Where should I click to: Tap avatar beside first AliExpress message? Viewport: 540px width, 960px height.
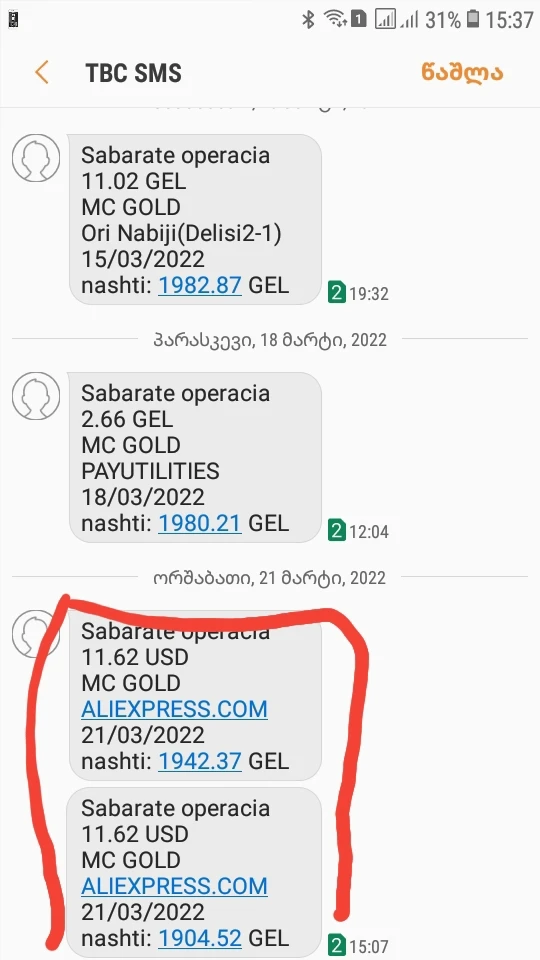[x=36, y=634]
